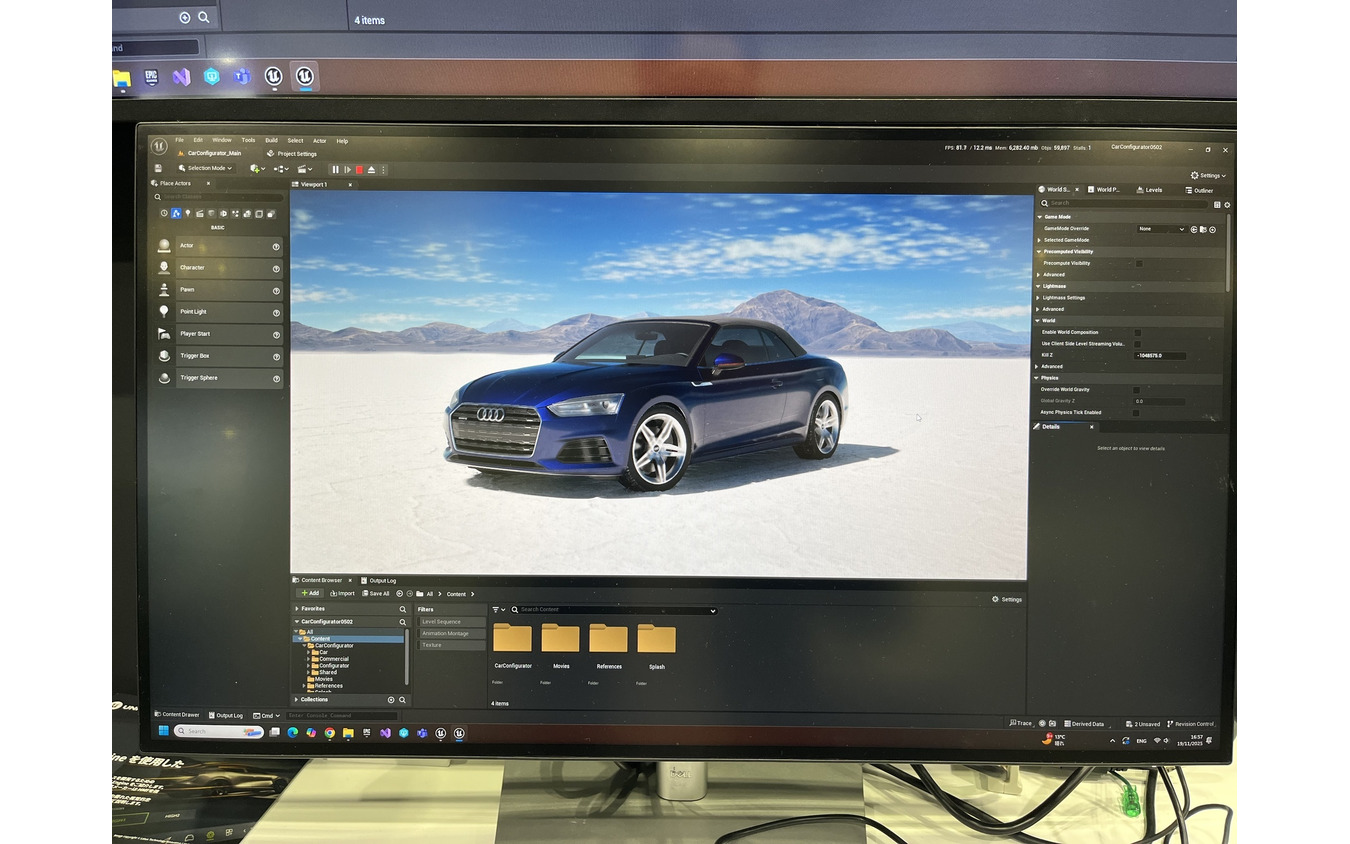Click the Recently Placed clock icon in Place Actors
The height and width of the screenshot is (844, 1350).
tap(164, 214)
